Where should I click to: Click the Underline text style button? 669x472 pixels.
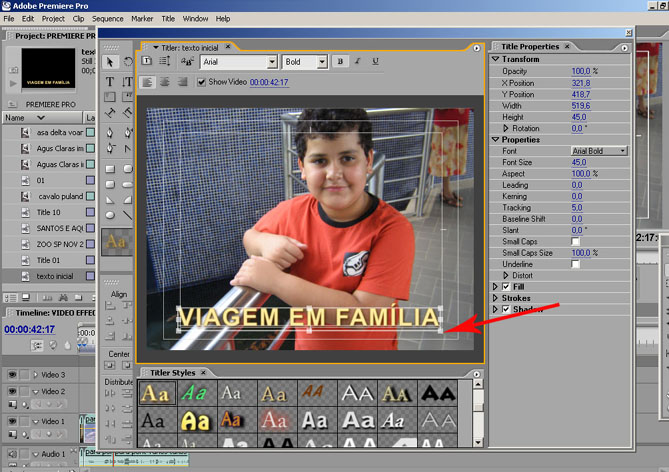point(375,62)
